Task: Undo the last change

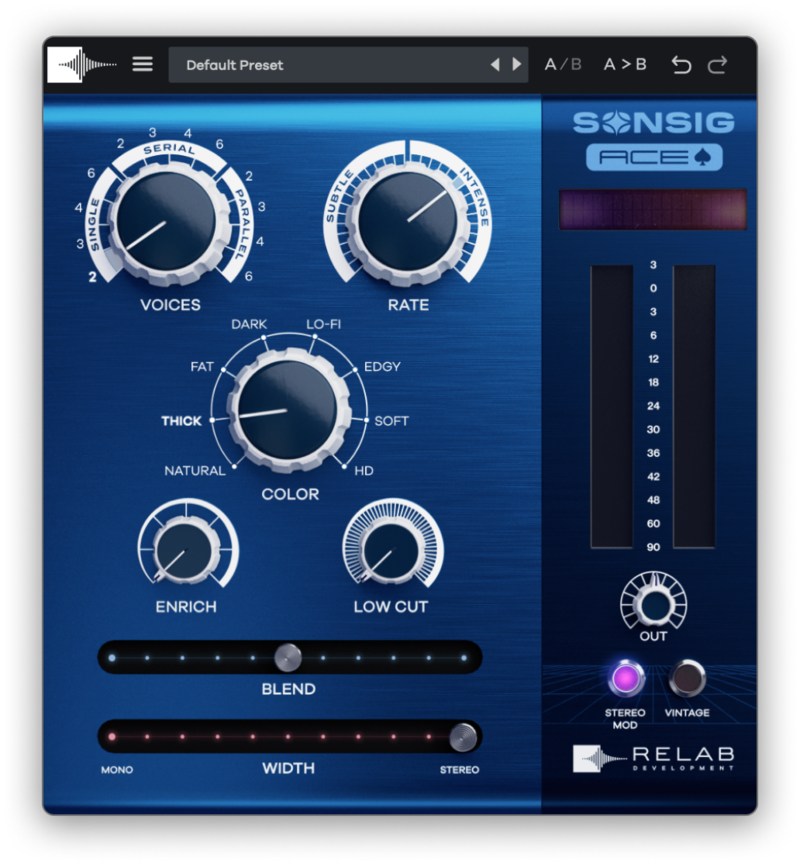Action: tap(681, 65)
